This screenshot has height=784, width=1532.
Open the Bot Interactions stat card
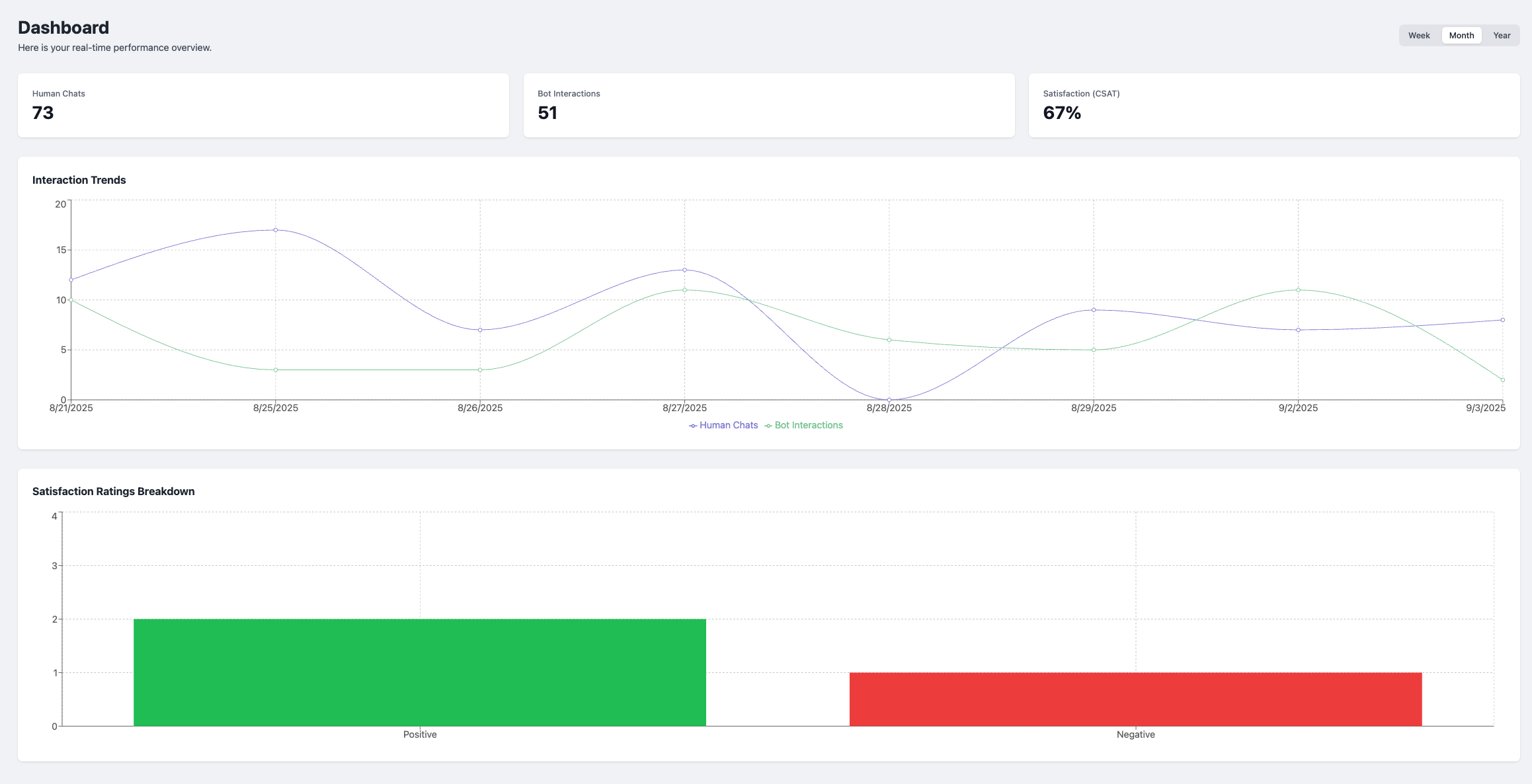[768, 105]
